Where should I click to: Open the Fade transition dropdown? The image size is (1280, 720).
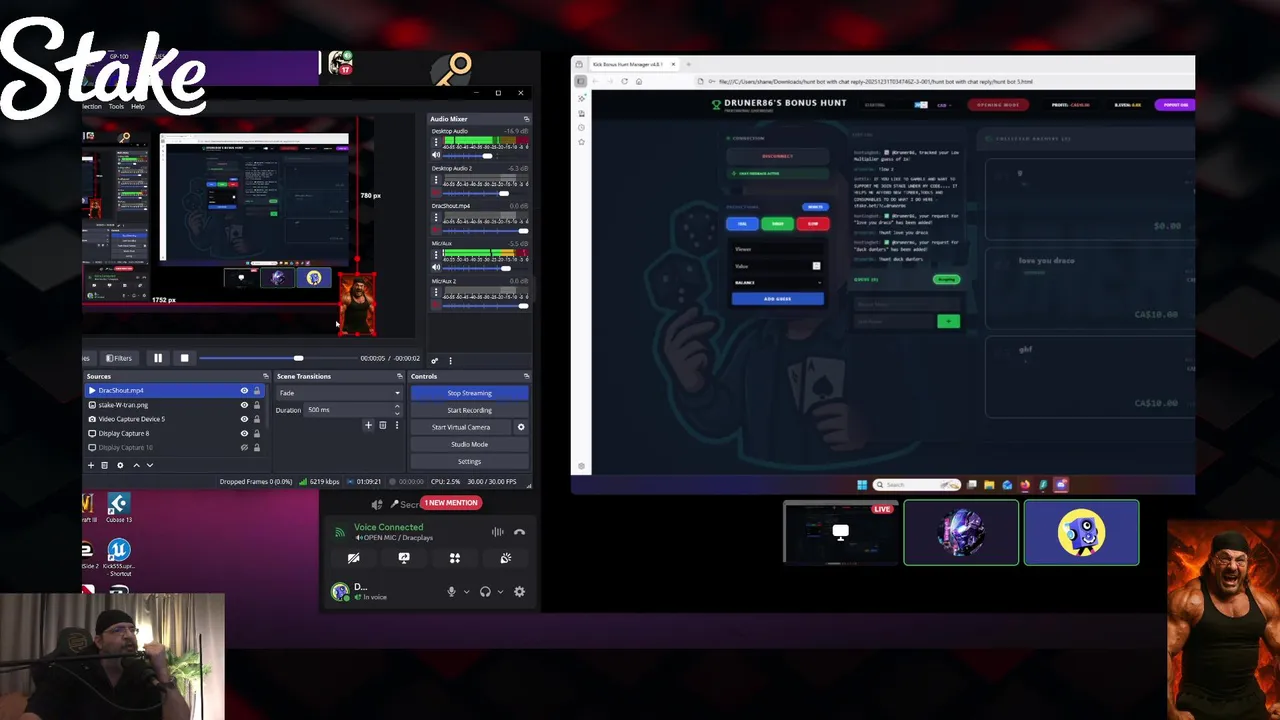(339, 393)
